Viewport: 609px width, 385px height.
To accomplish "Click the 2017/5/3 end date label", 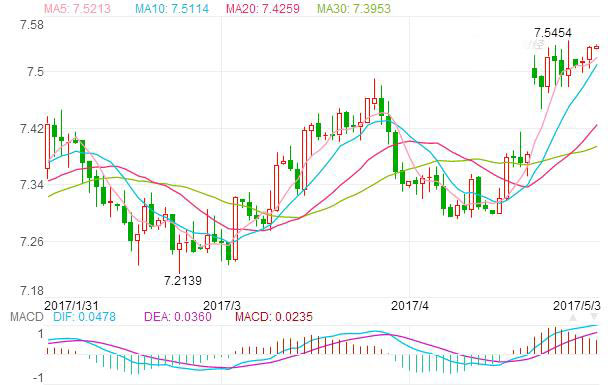I will click(577, 306).
